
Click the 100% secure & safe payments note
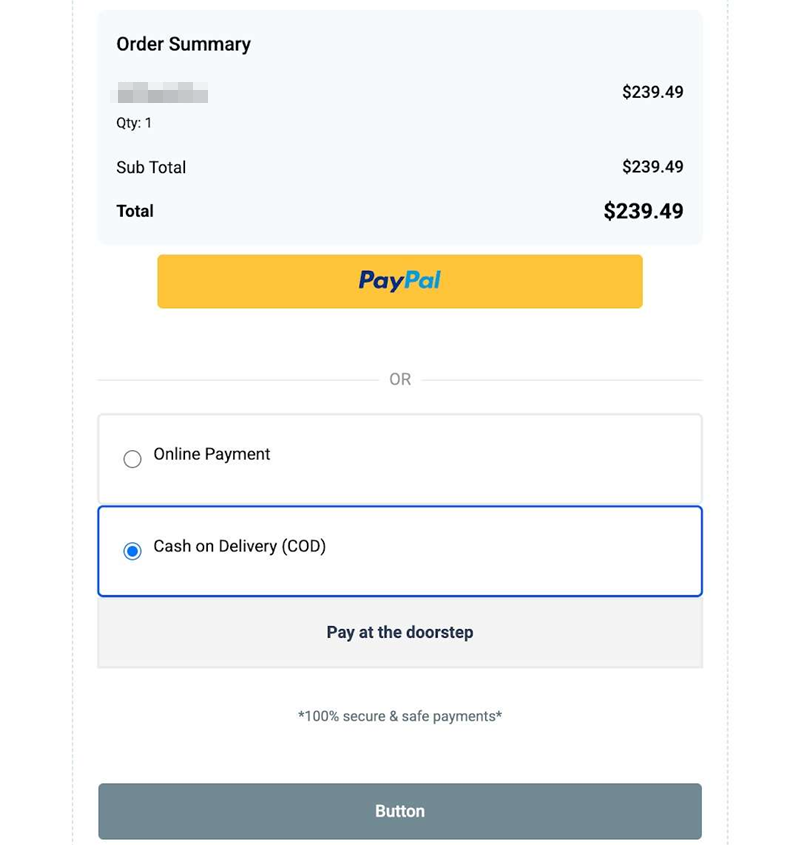400,716
